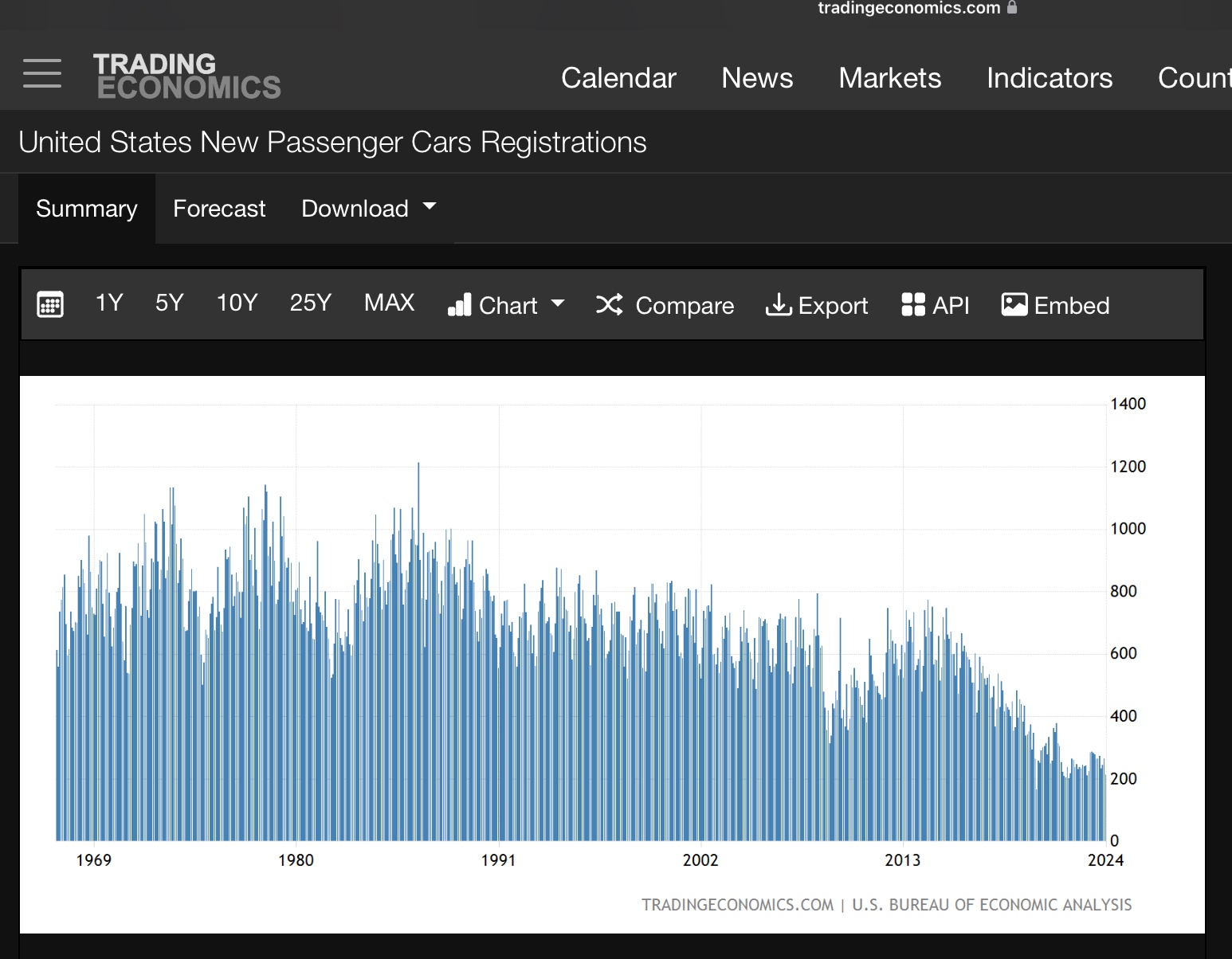
Task: Click the Compare shuffle arrows icon
Action: tap(610, 304)
